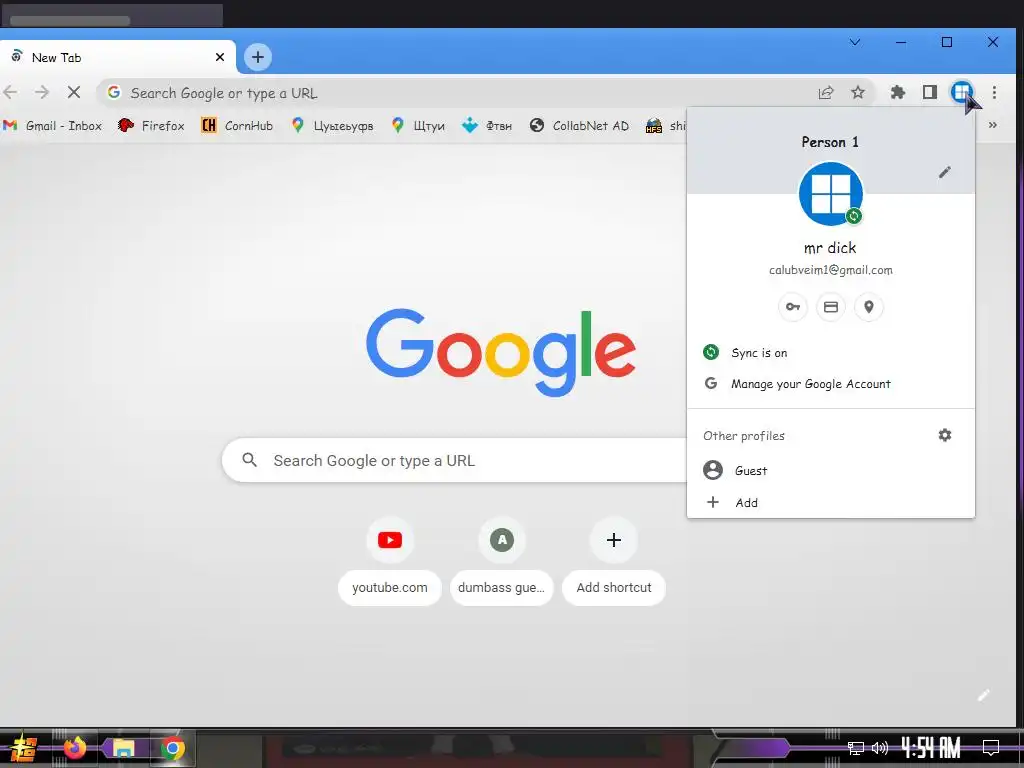Viewport: 1024px width, 768px height.
Task: Add a new Chrome profile
Action: 831,502
